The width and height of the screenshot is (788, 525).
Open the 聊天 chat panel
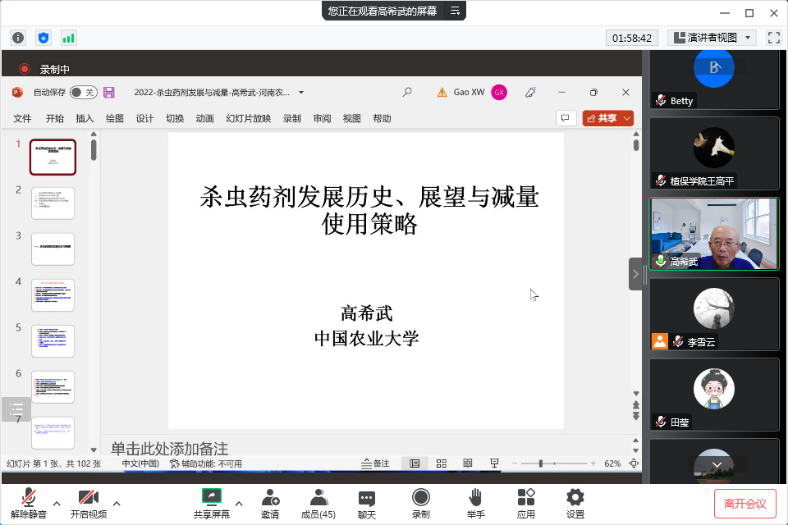click(367, 497)
